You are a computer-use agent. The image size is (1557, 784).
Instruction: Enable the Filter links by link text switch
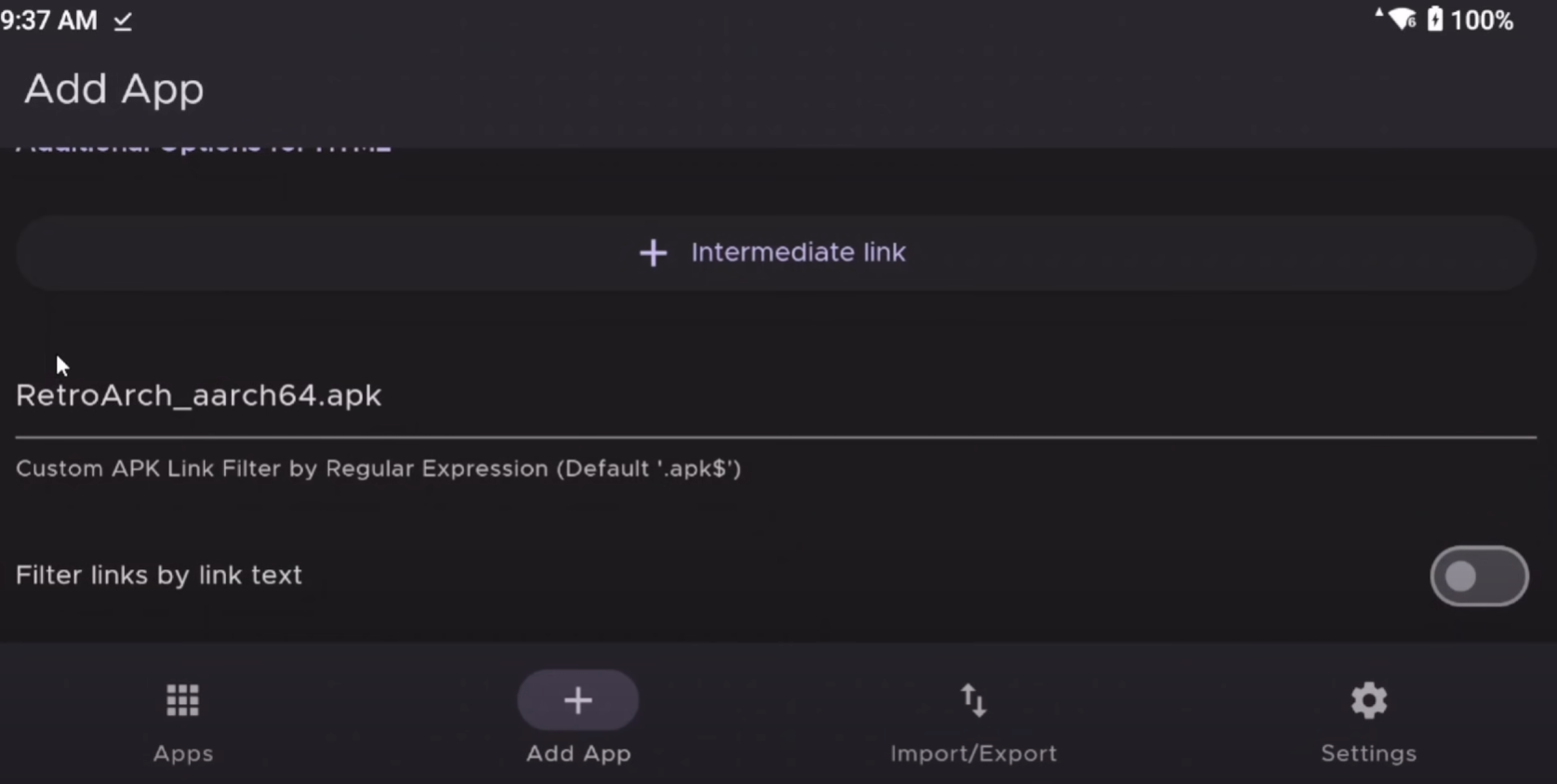tap(1478, 577)
